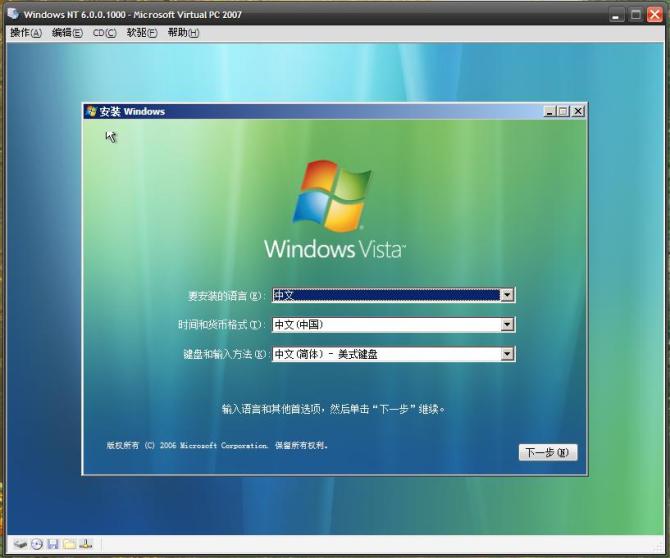670x558 pixels.
Task: Maximize the Virtual PC window
Action: click(636, 15)
